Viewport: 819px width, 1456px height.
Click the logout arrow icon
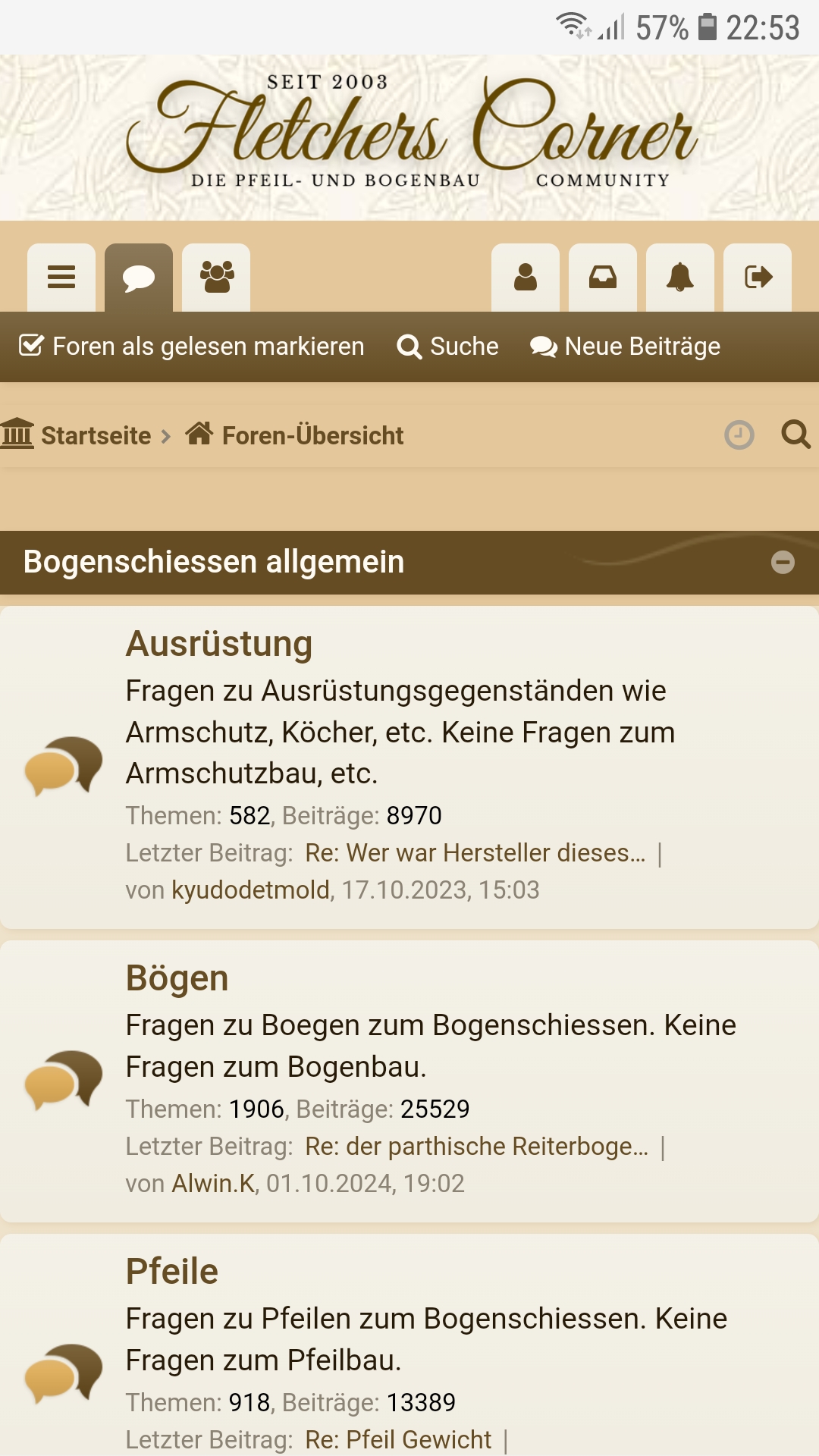coord(758,278)
